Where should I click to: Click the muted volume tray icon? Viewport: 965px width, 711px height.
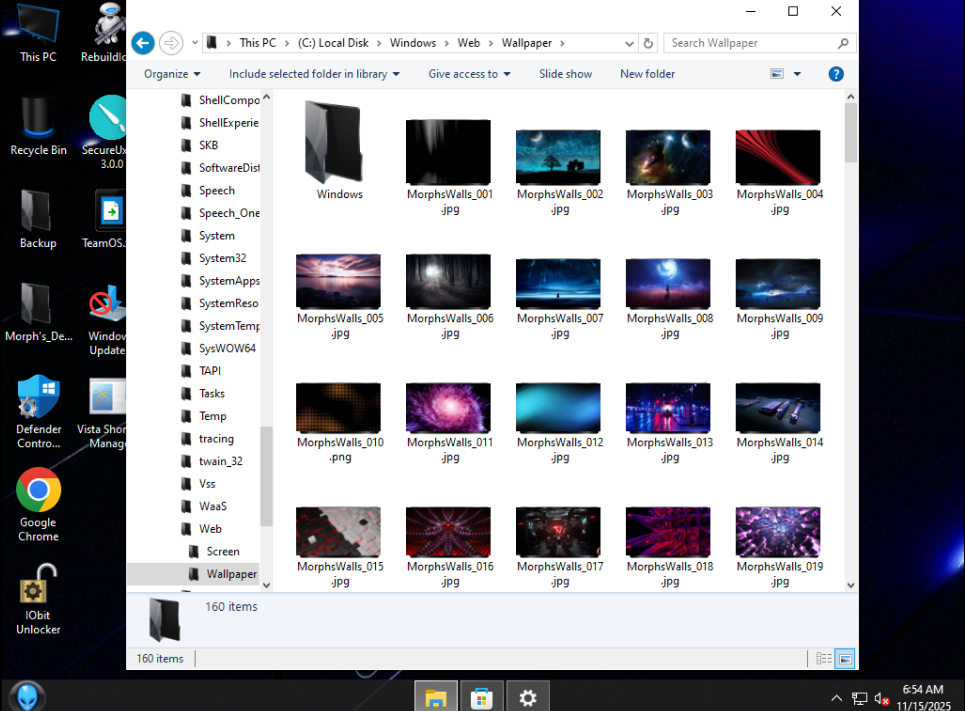click(881, 699)
